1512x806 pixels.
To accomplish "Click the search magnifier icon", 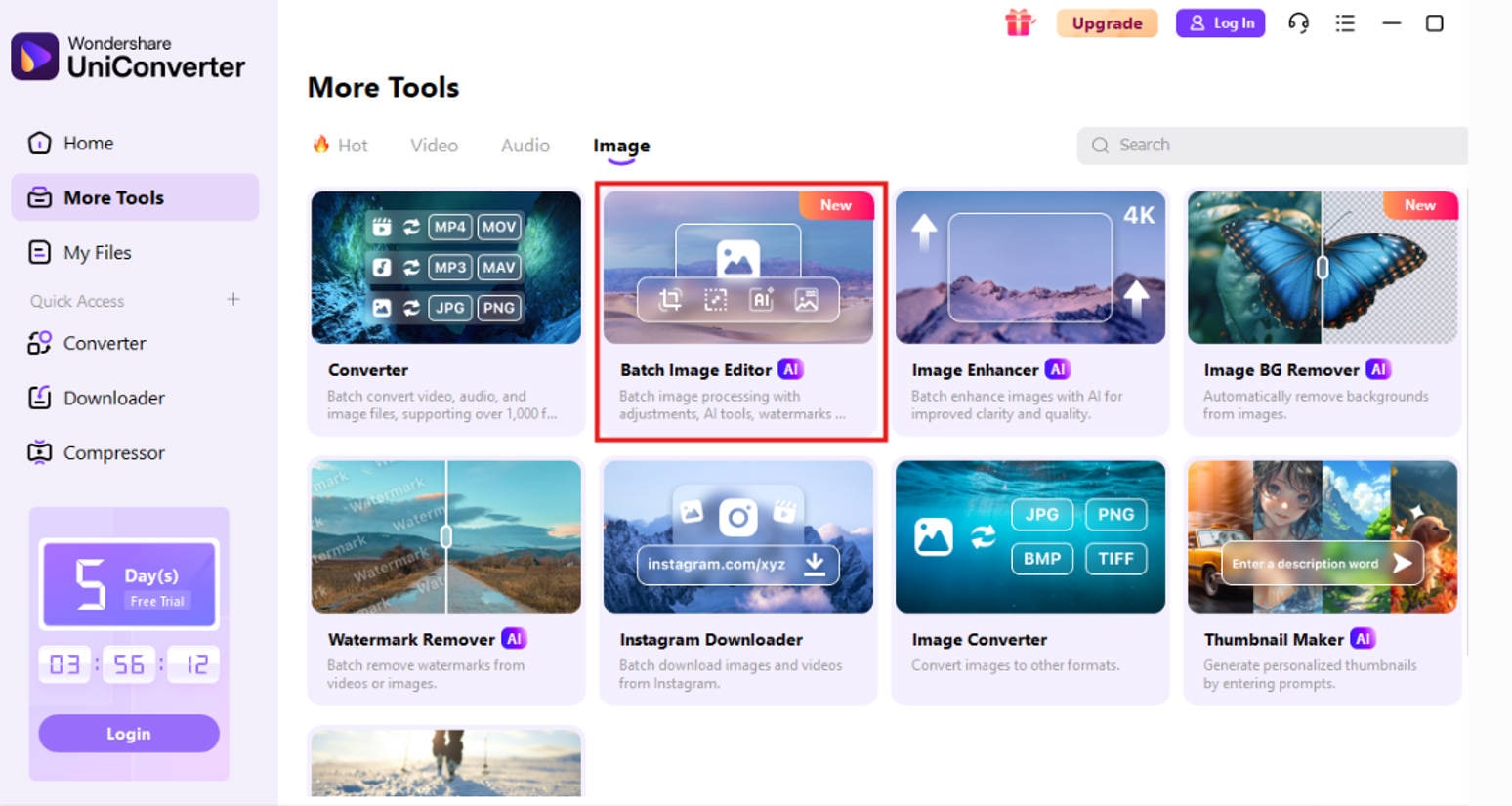I will 1100,145.
